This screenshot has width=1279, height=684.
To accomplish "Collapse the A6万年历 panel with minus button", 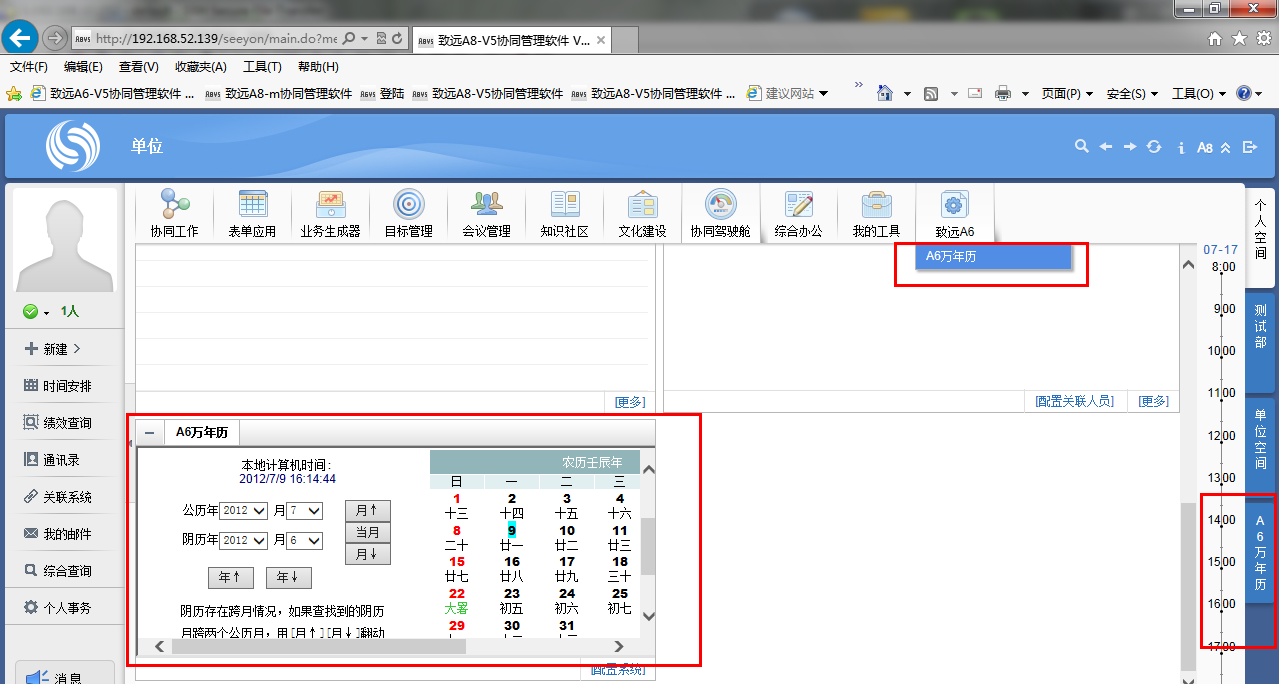I will (x=149, y=432).
